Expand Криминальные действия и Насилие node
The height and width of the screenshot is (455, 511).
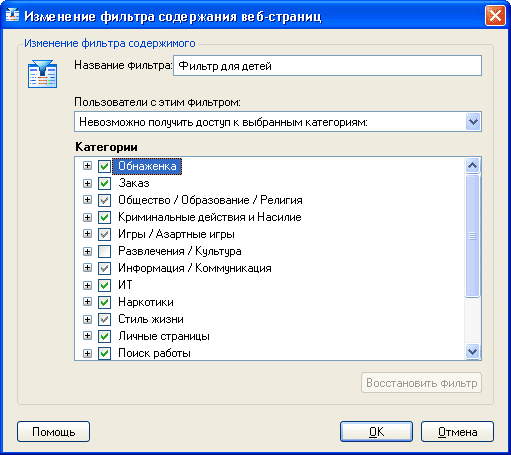click(x=87, y=217)
